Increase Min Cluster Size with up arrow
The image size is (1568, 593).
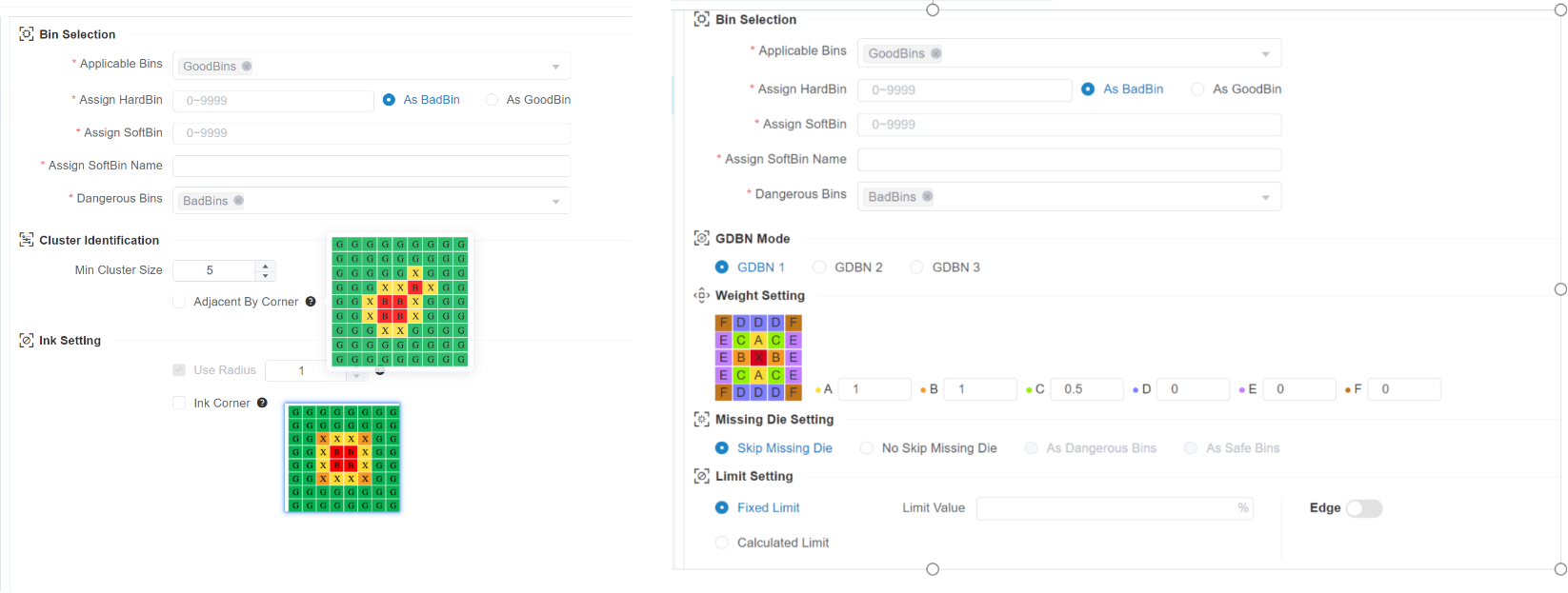coord(266,266)
